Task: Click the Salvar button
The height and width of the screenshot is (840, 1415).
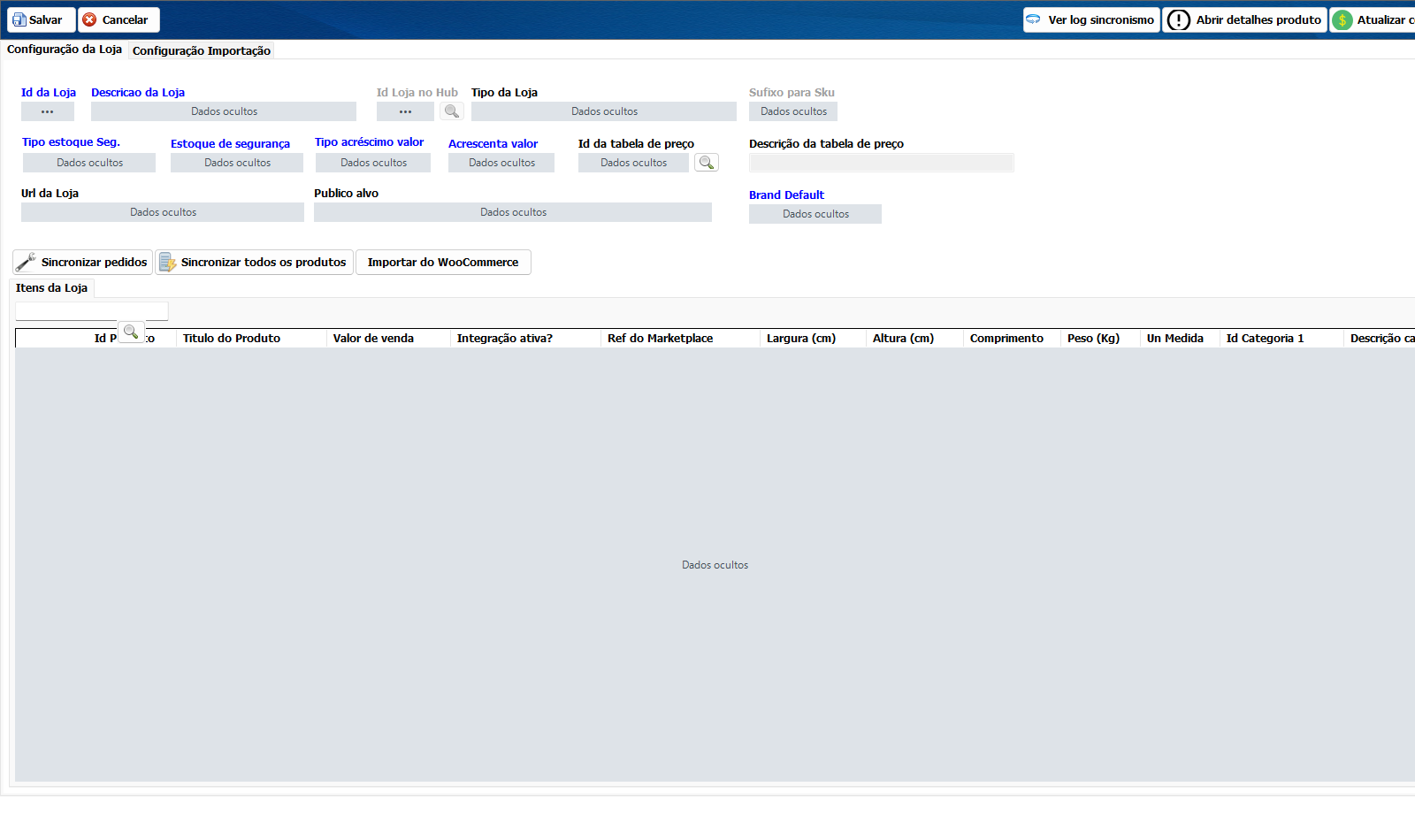Action: [42, 19]
